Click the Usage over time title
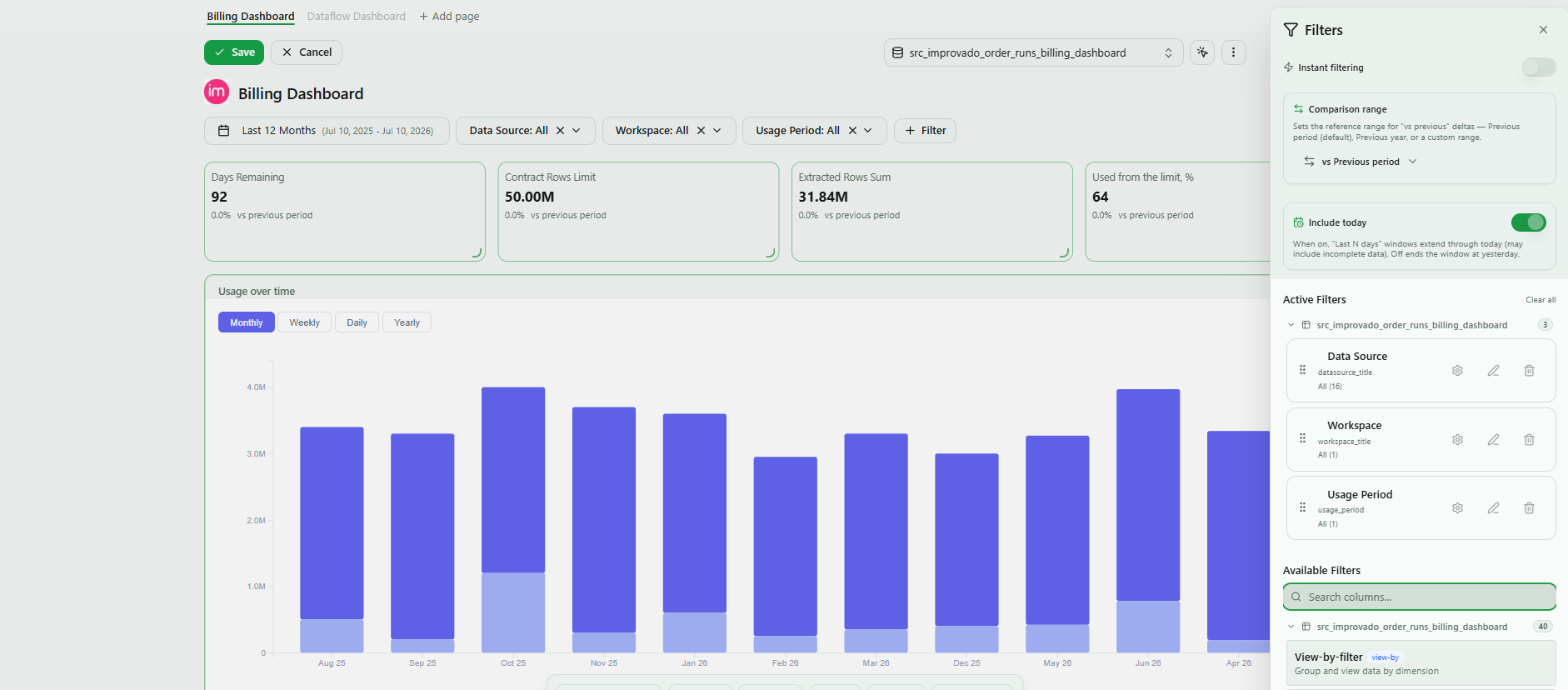This screenshot has height=690, width=1568. click(257, 292)
